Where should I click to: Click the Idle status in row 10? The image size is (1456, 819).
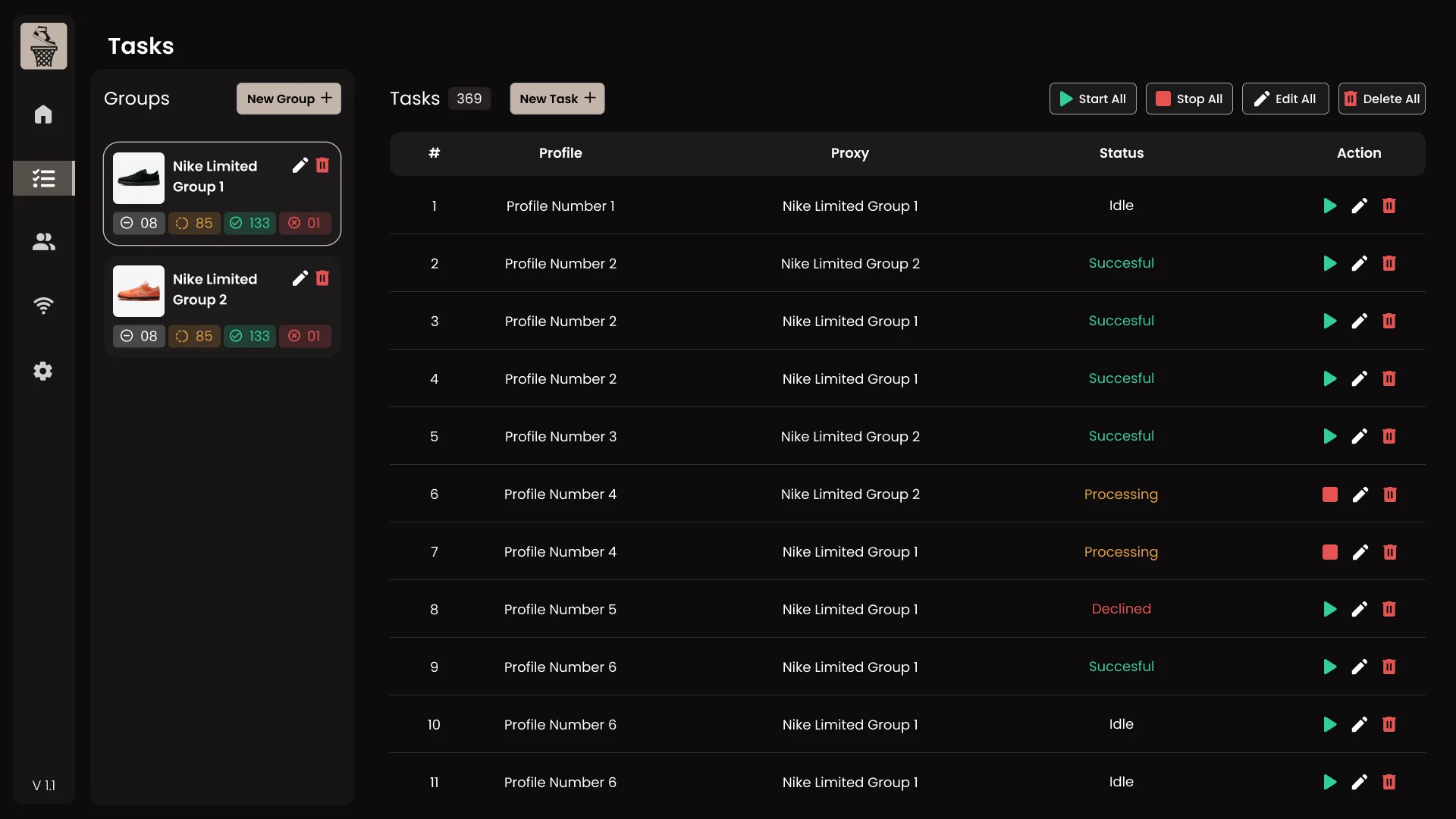1122,724
